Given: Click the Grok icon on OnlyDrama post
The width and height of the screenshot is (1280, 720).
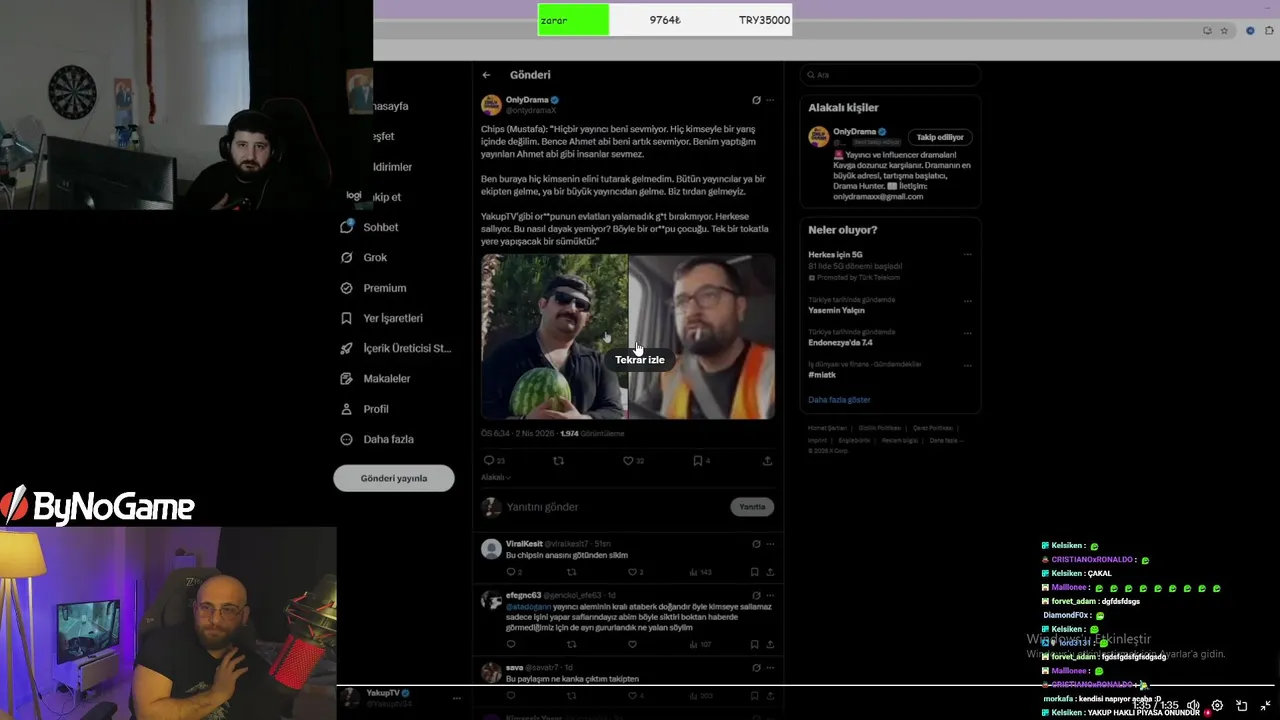Looking at the screenshot, I should pos(756,100).
